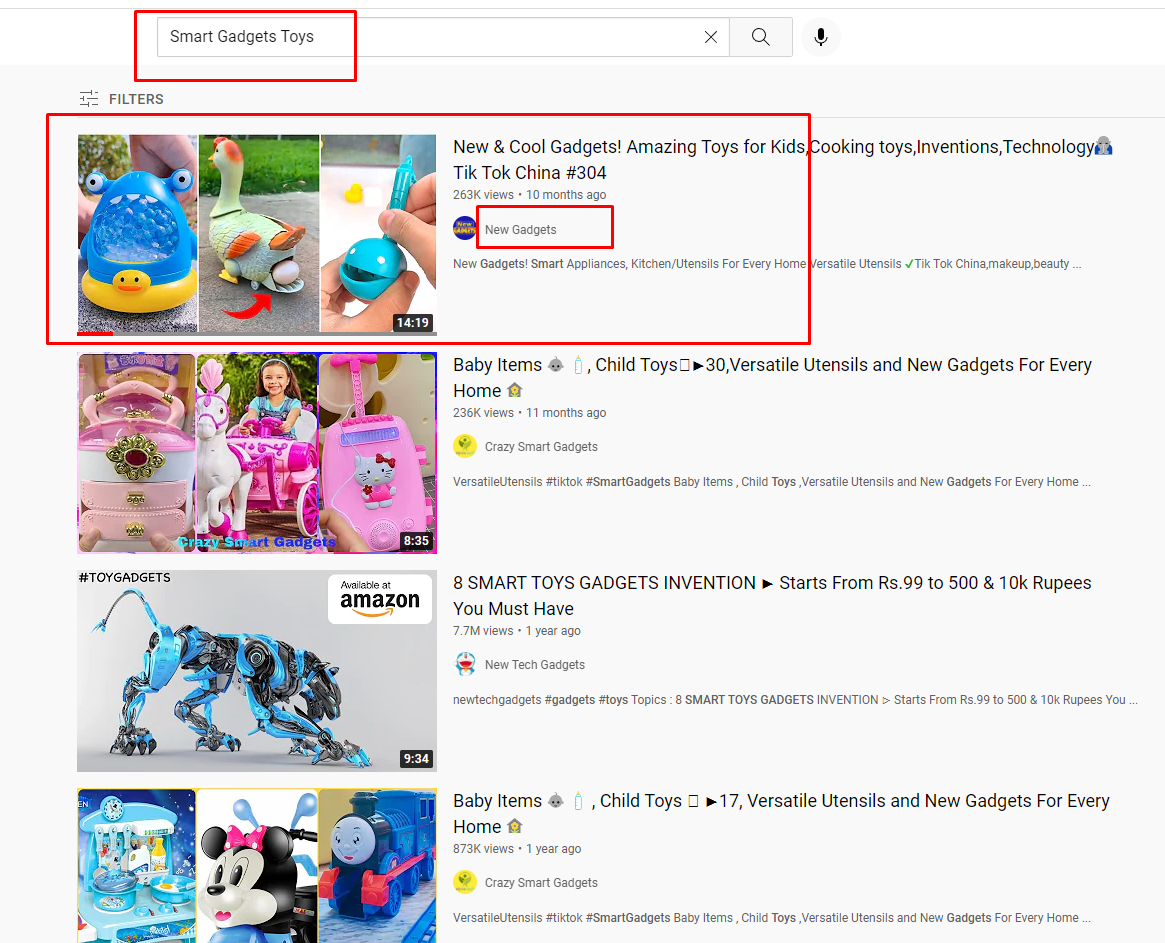
Task: Clear search text with the X icon
Action: (x=710, y=37)
